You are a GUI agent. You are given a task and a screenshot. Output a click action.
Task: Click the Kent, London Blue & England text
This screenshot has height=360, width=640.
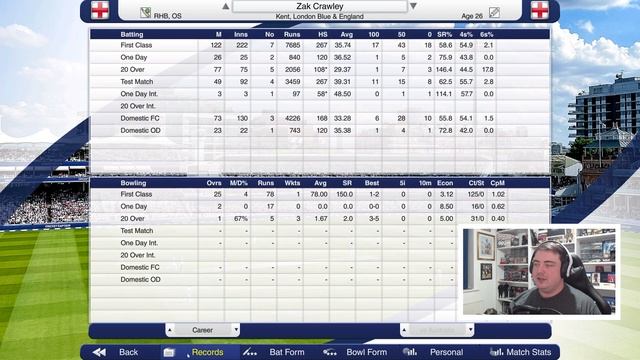click(320, 16)
